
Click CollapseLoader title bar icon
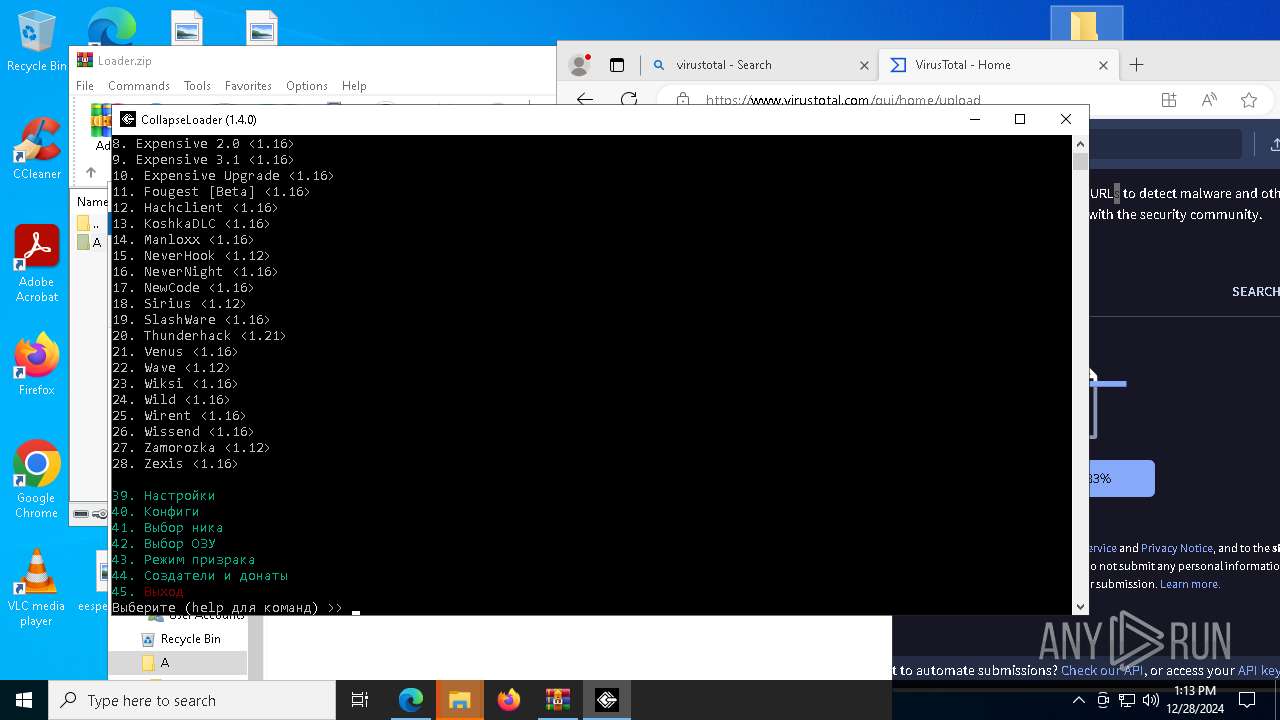[x=128, y=119]
